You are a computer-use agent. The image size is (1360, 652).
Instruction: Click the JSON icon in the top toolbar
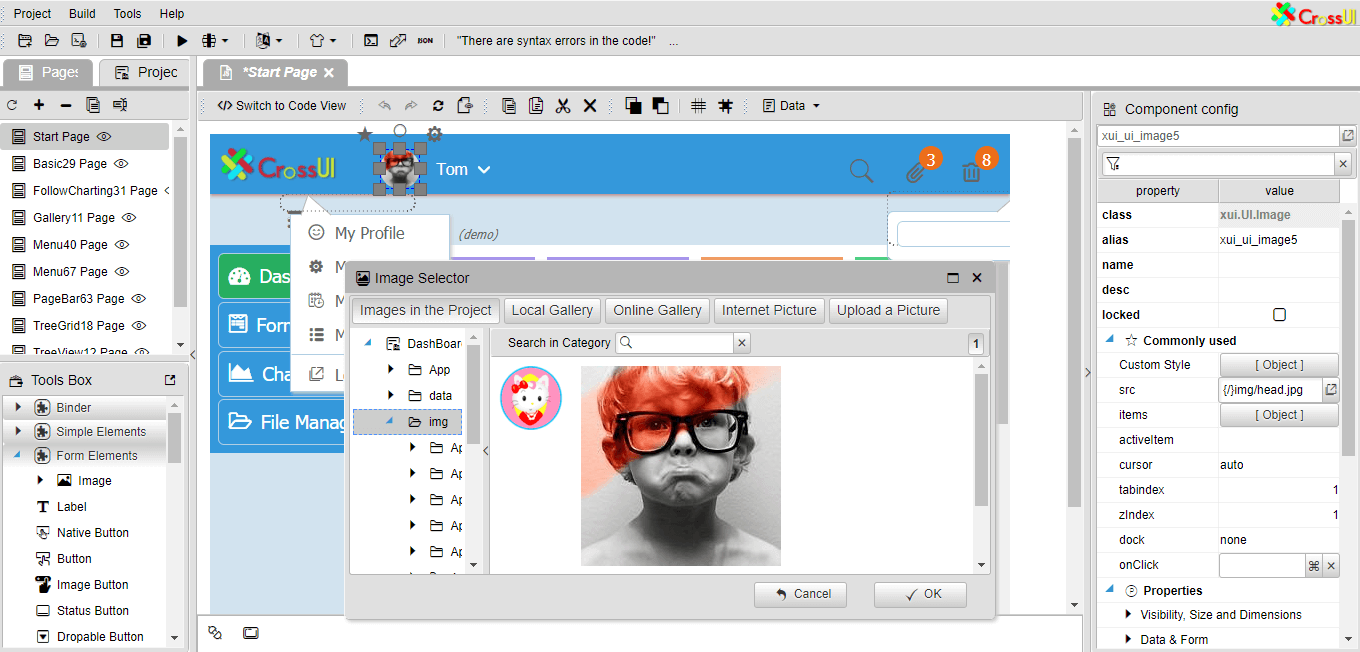click(425, 40)
